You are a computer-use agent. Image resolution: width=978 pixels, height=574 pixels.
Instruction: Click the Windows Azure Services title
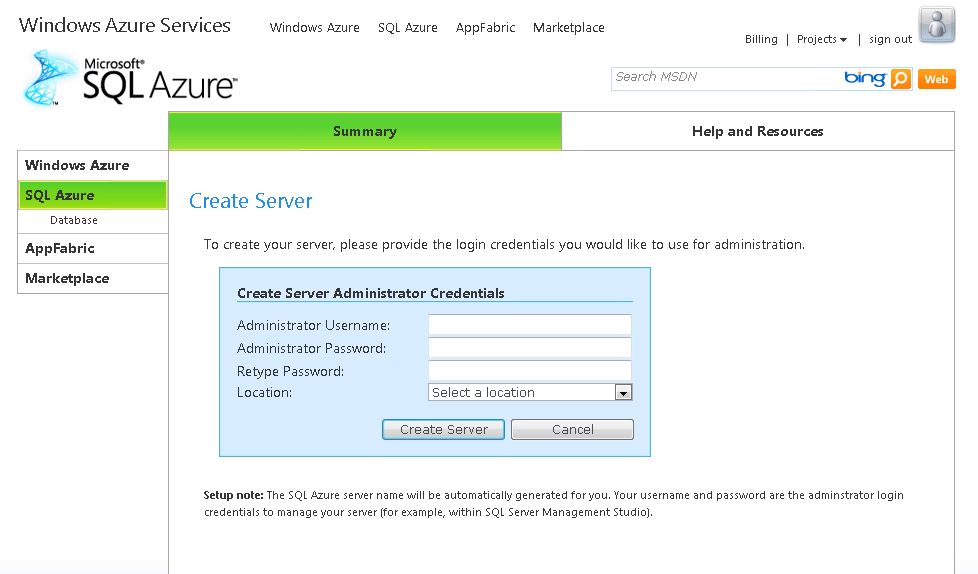pos(125,25)
